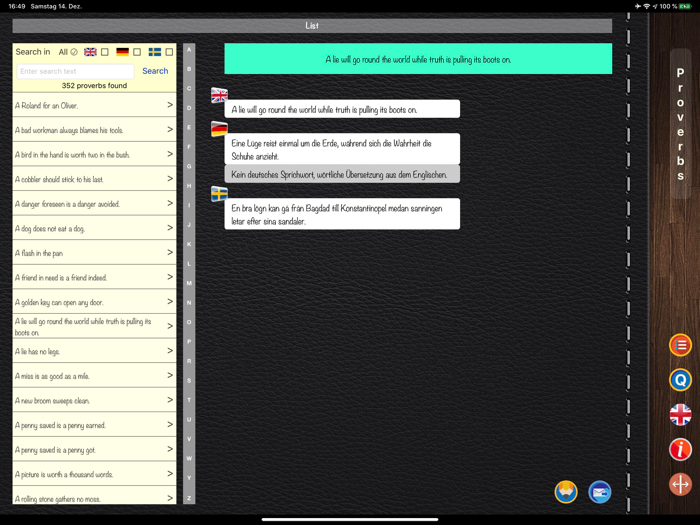
Task: Tap the 16:49 clock in status bar
Action: [x=17, y=6]
